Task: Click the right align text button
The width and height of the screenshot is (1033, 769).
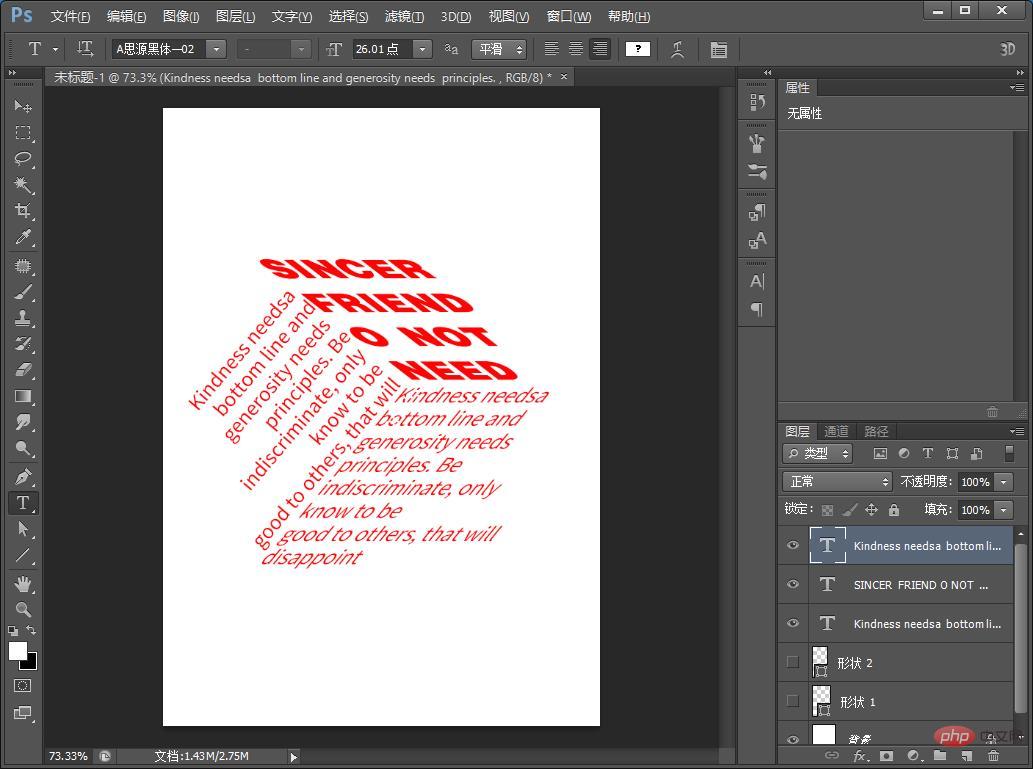Action: (x=600, y=49)
